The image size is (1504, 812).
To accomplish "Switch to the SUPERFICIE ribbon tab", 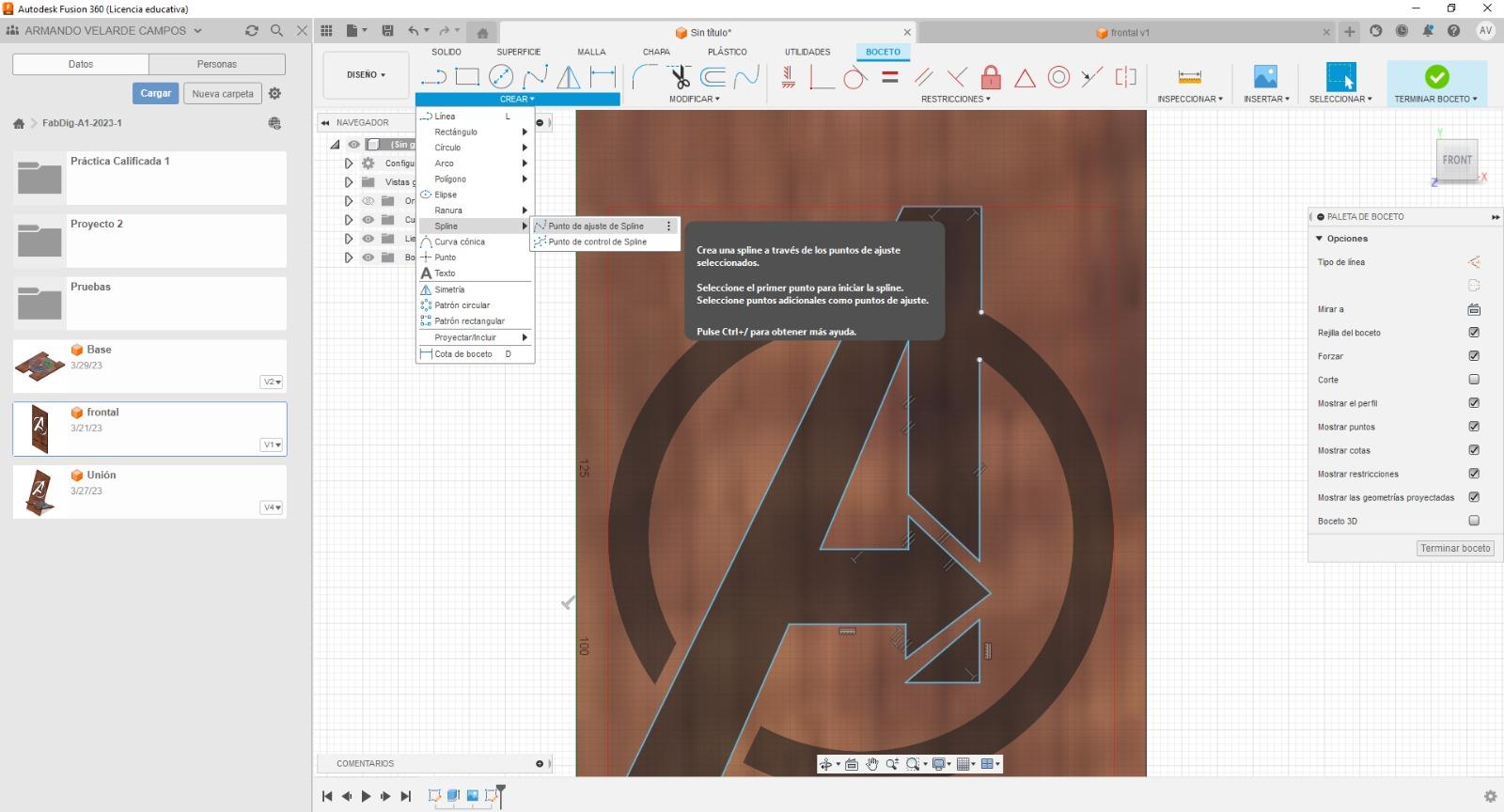I will coord(519,52).
